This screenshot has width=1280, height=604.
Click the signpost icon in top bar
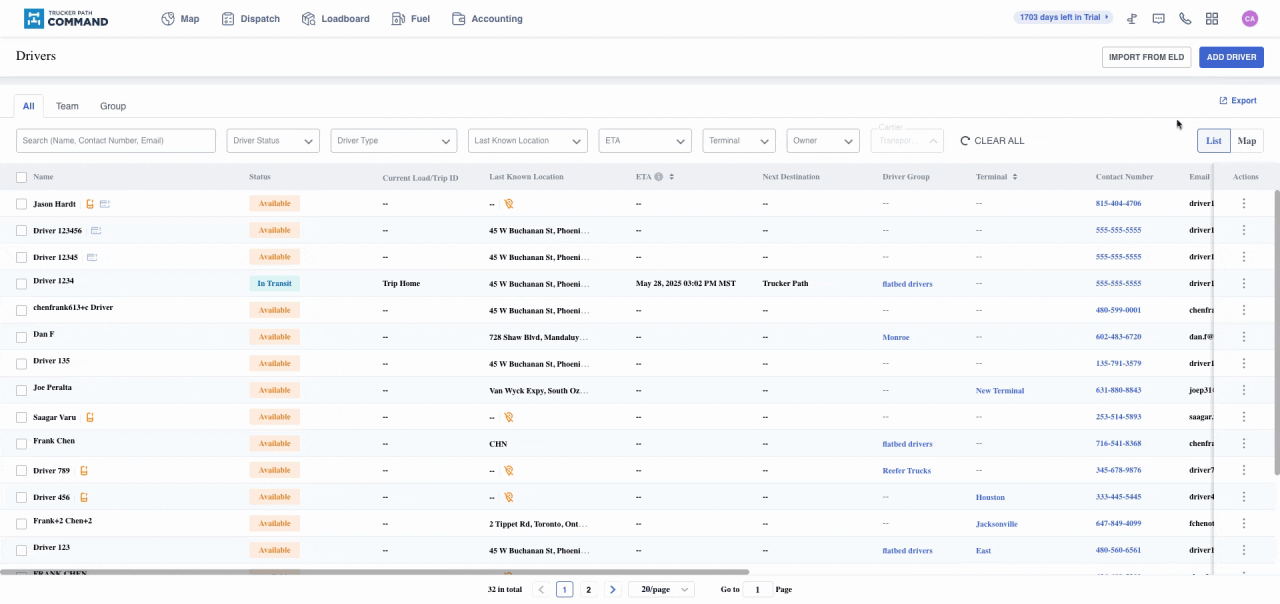(x=1132, y=19)
